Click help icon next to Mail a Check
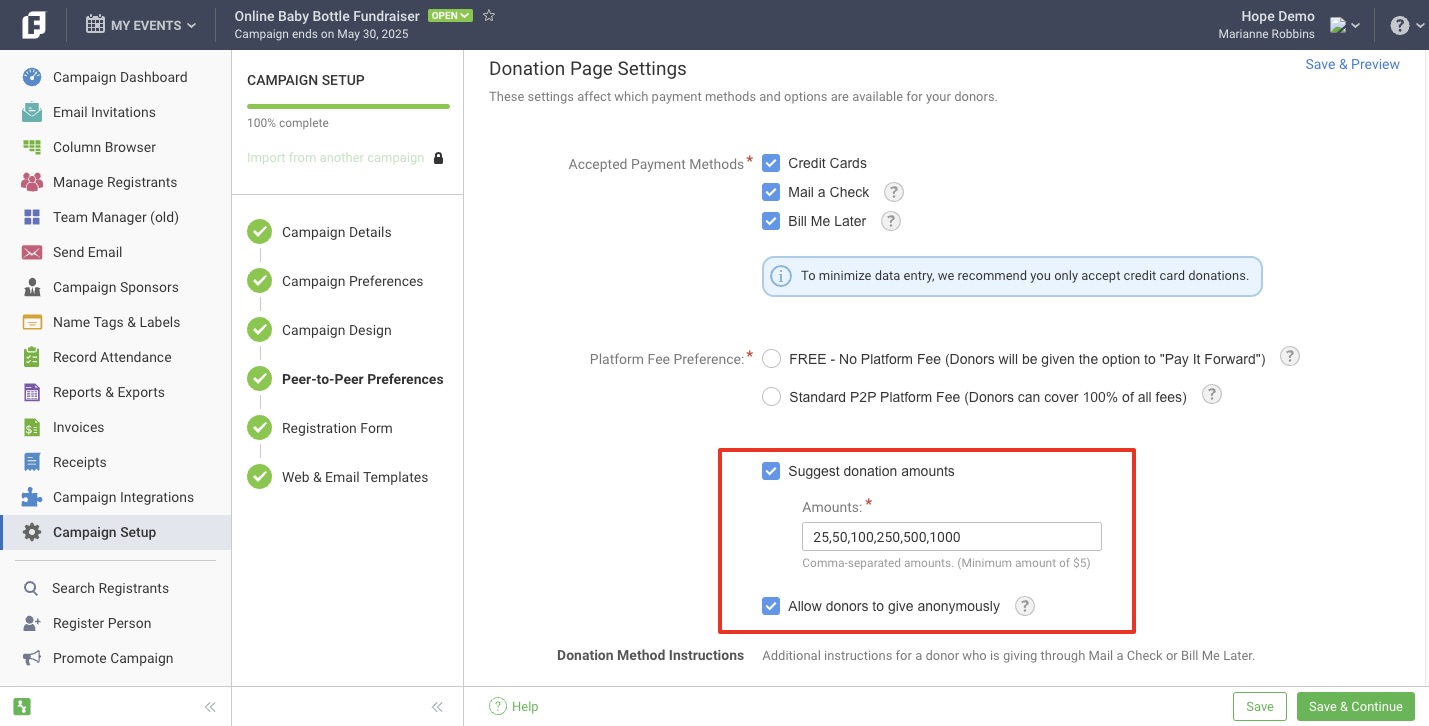Viewport: 1429px width, 726px height. point(893,192)
